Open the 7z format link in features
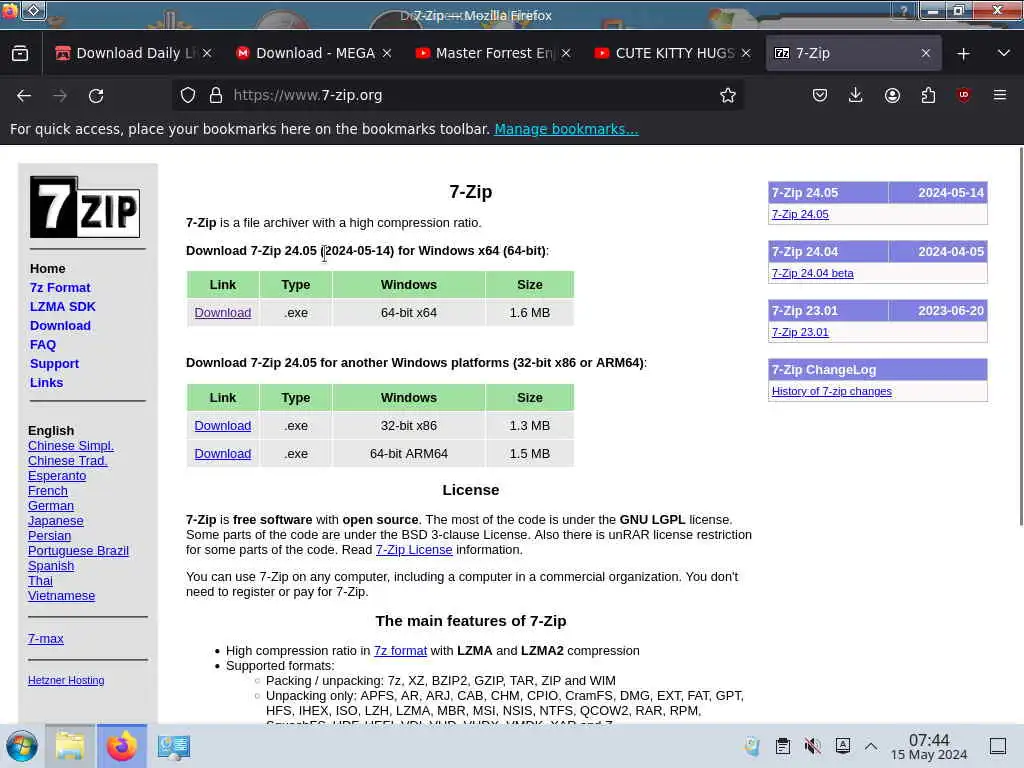The image size is (1024, 768). 400,650
